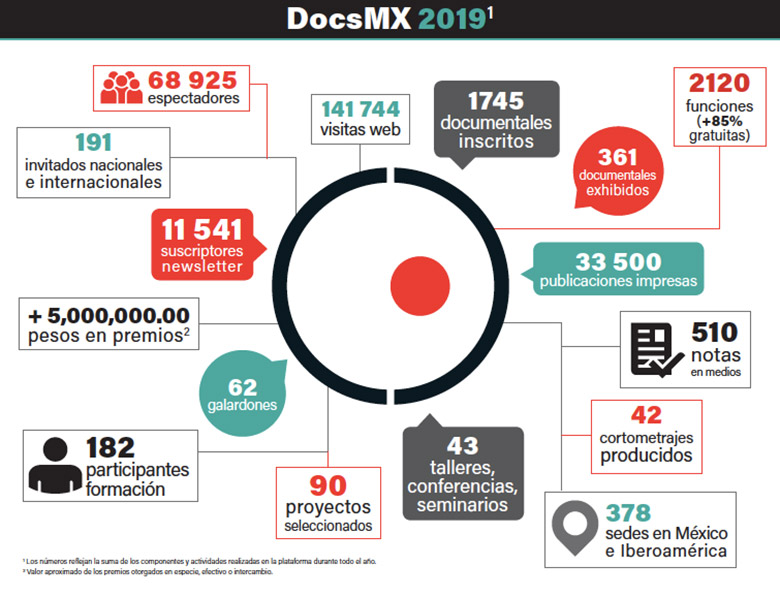Image resolution: width=780 pixels, height=597 pixels.
Task: Click 'sedes en México e Iberoamérica' text
Action: point(666,542)
